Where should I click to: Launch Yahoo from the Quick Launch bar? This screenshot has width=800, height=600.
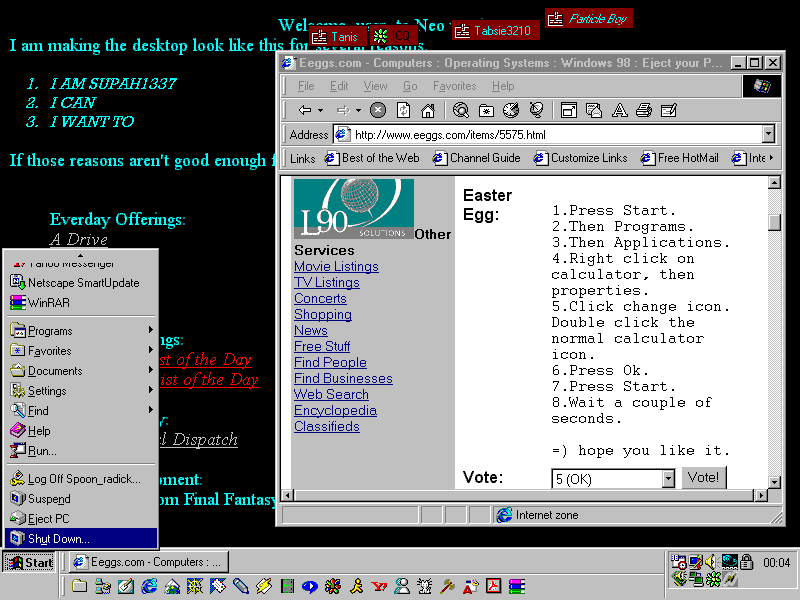tap(379, 586)
